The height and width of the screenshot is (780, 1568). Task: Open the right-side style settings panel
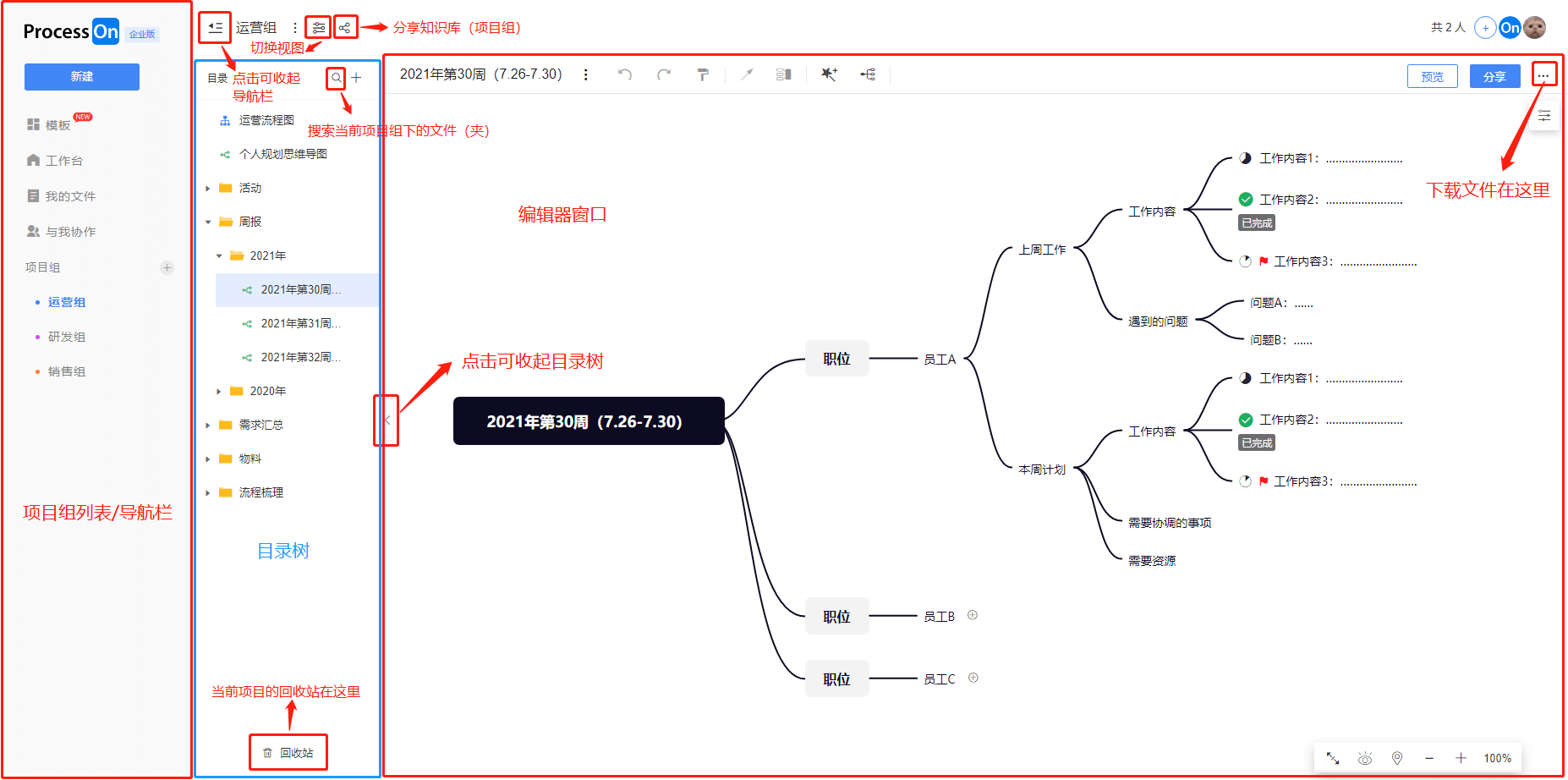click(1544, 115)
